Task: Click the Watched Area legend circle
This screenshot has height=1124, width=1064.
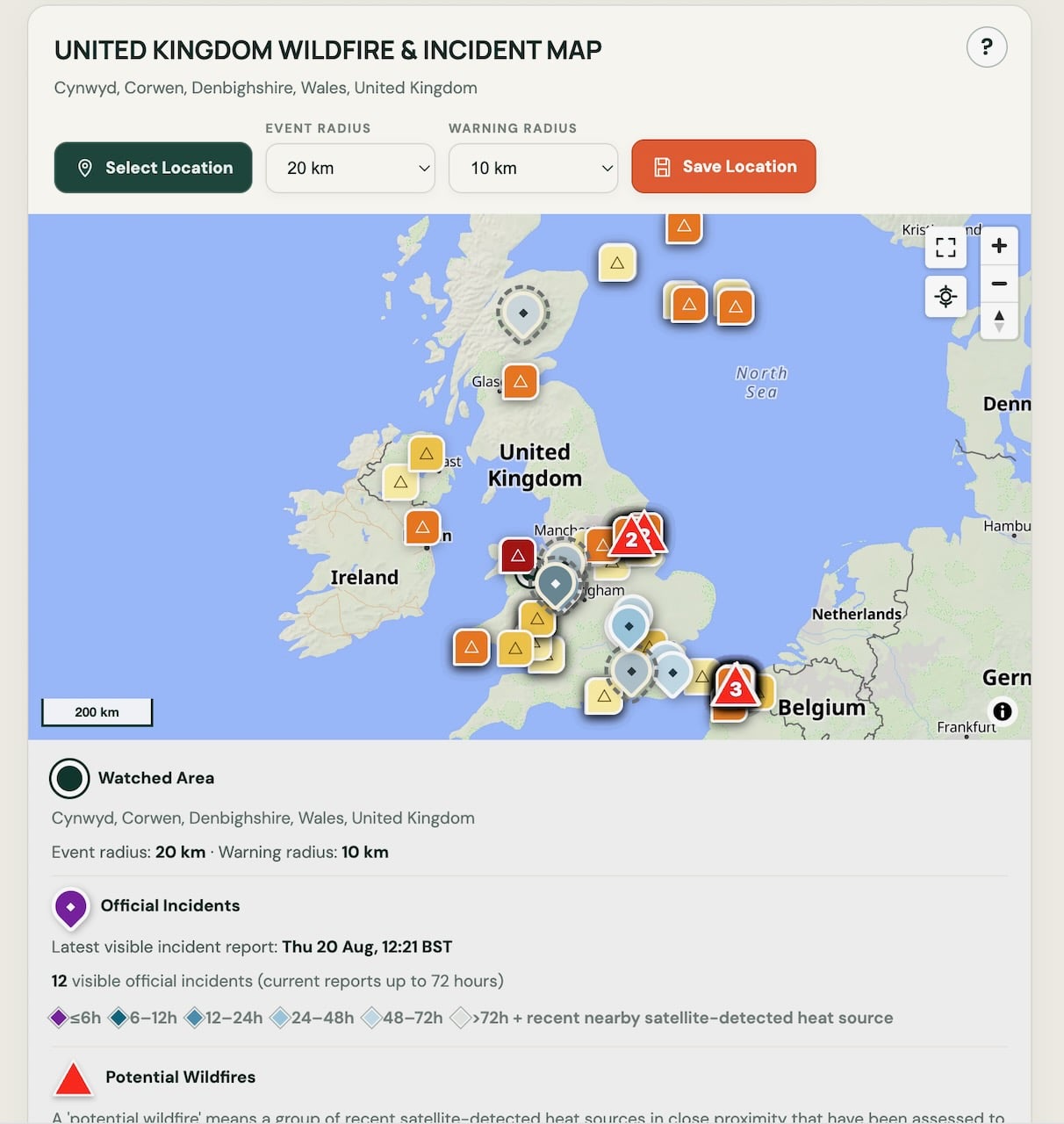Action: click(69, 778)
